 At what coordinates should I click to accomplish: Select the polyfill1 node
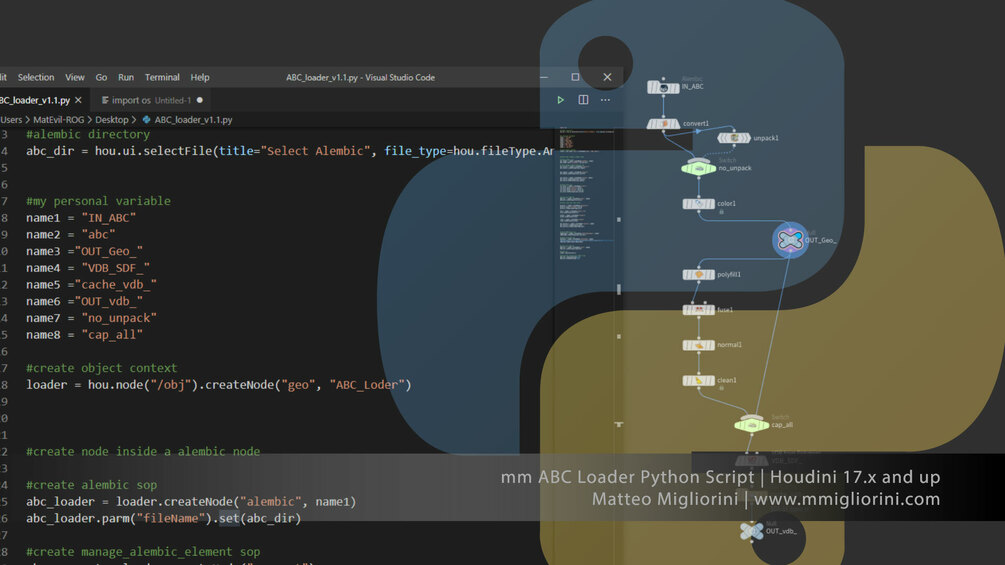coord(699,275)
